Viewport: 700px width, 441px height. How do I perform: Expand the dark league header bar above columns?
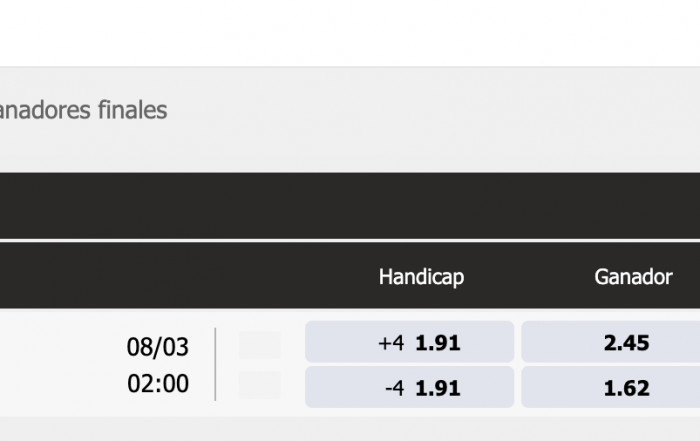pos(350,206)
